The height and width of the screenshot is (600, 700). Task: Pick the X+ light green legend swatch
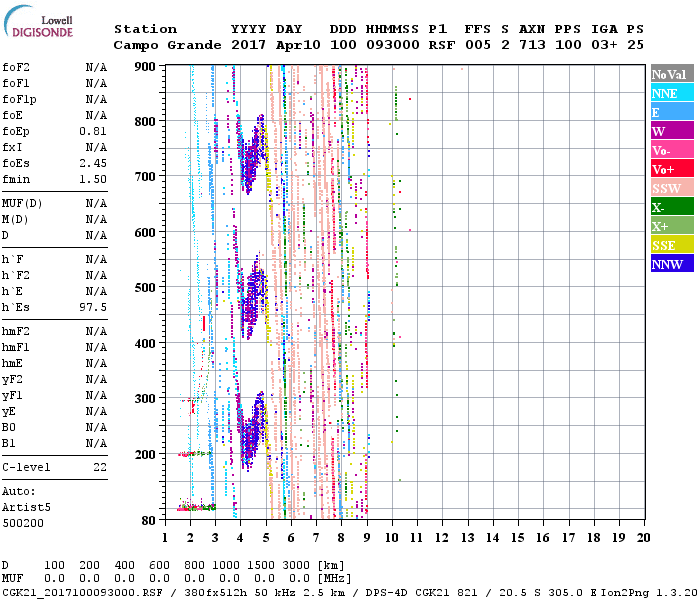(671, 226)
